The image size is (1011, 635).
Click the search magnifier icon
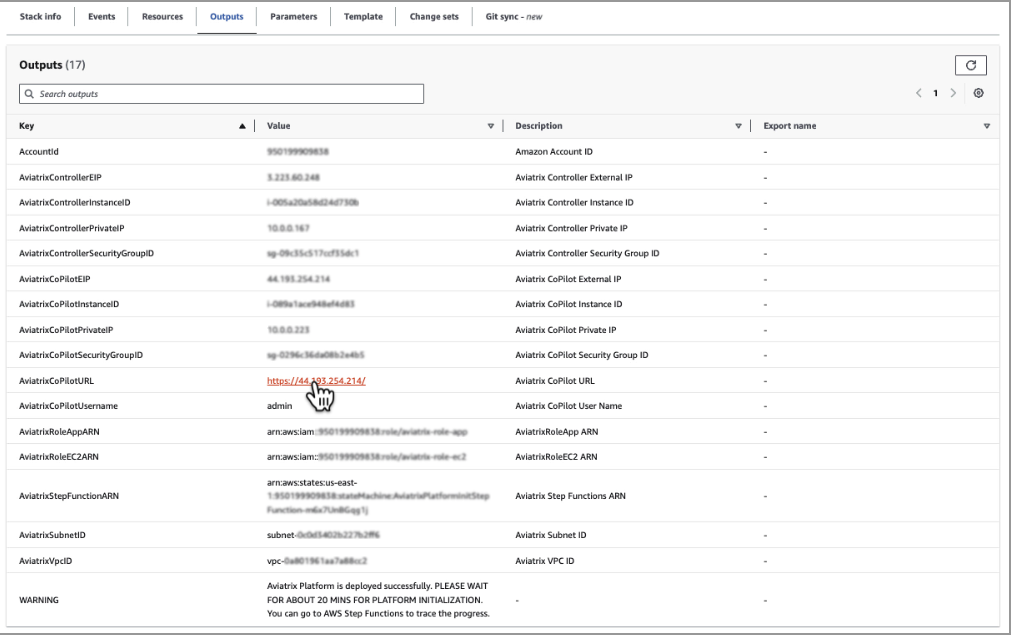click(x=29, y=94)
